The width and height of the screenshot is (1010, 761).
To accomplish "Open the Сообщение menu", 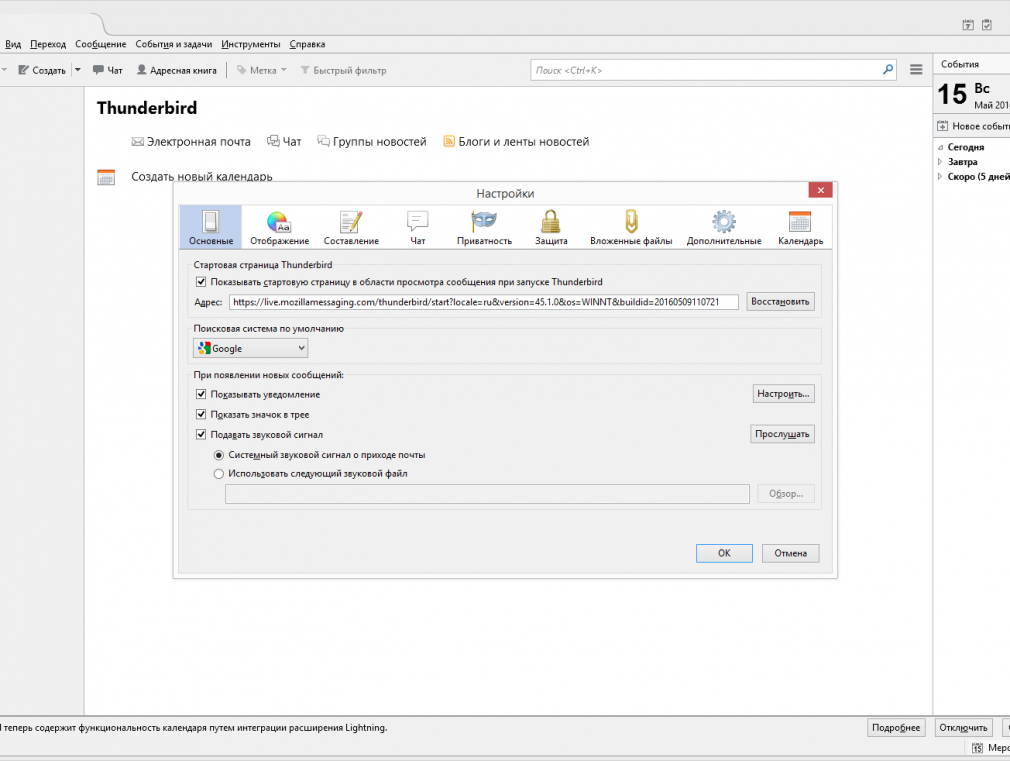I will (100, 44).
